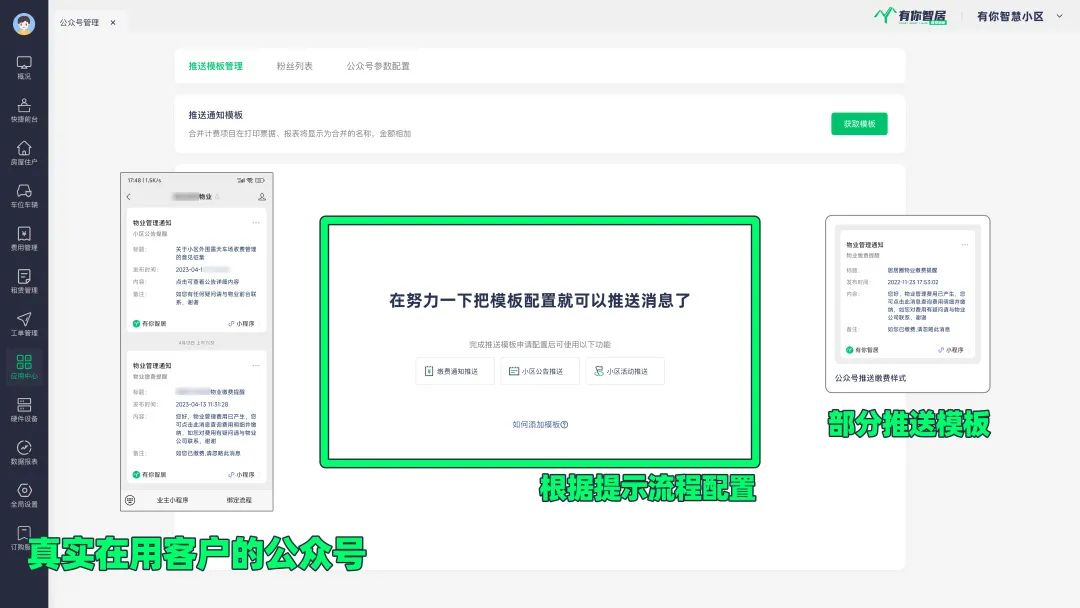Select 应用中心 sidebar icon
Viewport: 1080px width, 608px height.
tap(24, 367)
